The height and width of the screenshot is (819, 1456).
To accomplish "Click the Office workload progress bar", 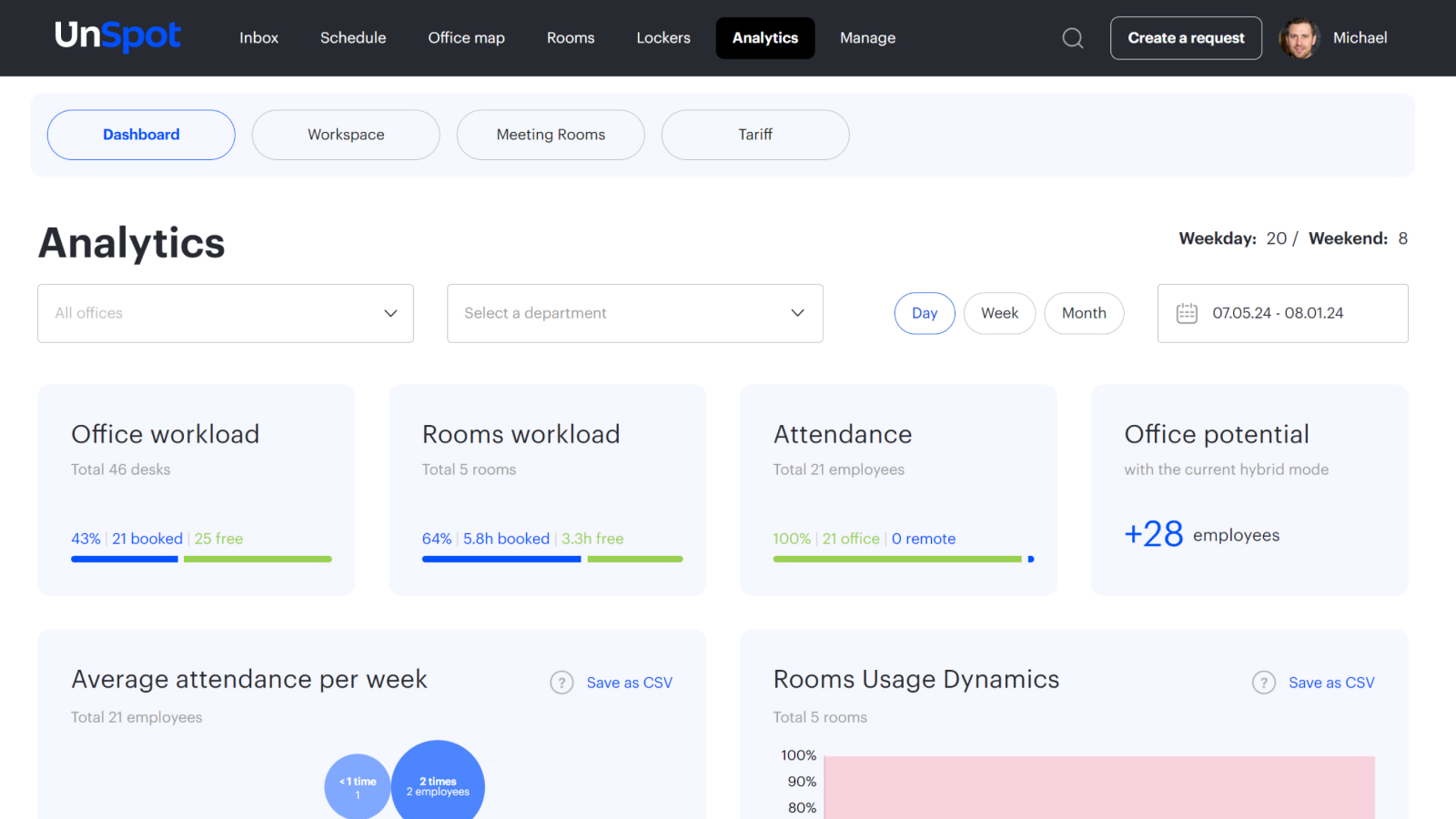I will (200, 559).
